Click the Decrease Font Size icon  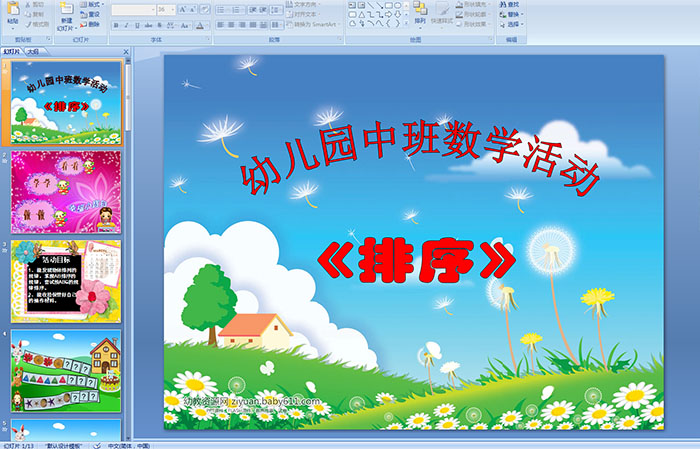(x=192, y=9)
